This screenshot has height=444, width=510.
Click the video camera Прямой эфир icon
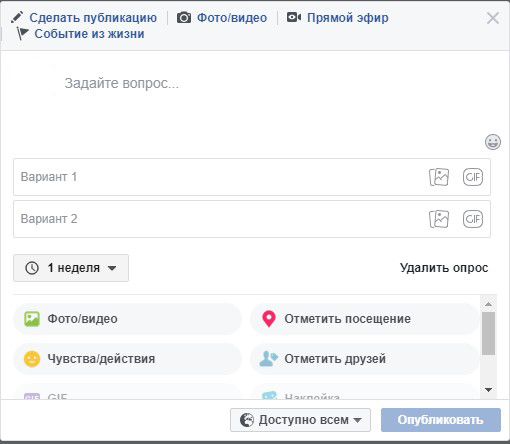click(x=294, y=17)
